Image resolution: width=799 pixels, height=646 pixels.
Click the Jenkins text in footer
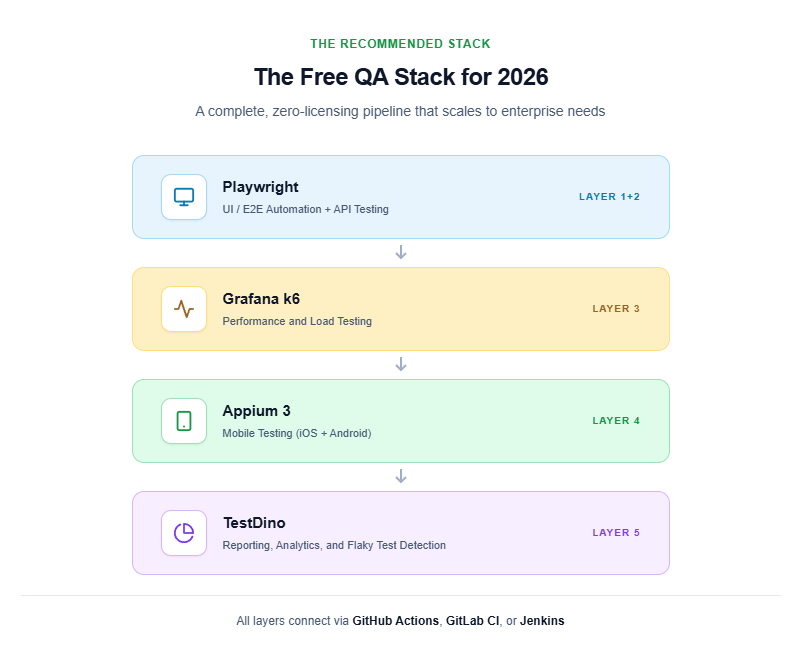pyautogui.click(x=542, y=621)
